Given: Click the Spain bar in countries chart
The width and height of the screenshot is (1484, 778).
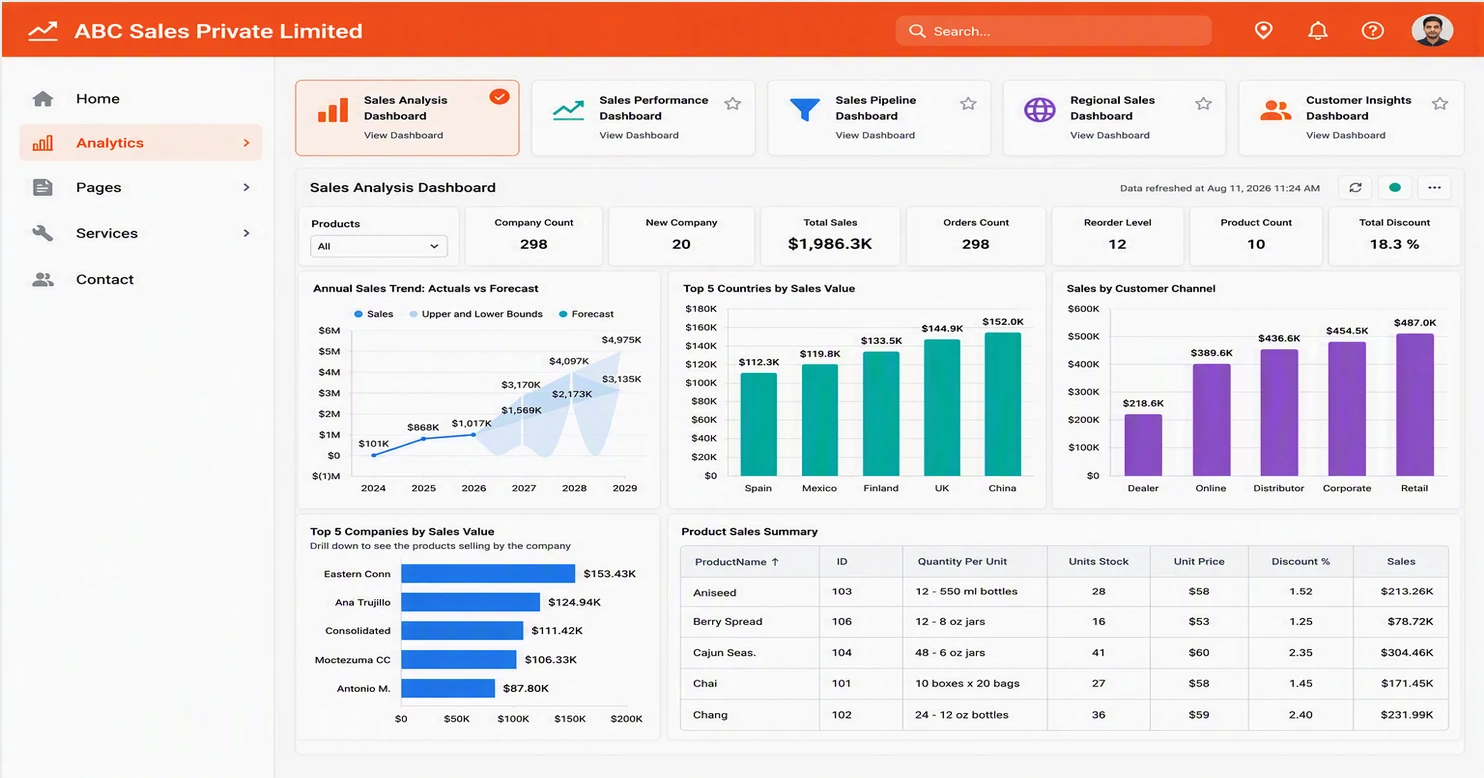Looking at the screenshot, I should (758, 424).
